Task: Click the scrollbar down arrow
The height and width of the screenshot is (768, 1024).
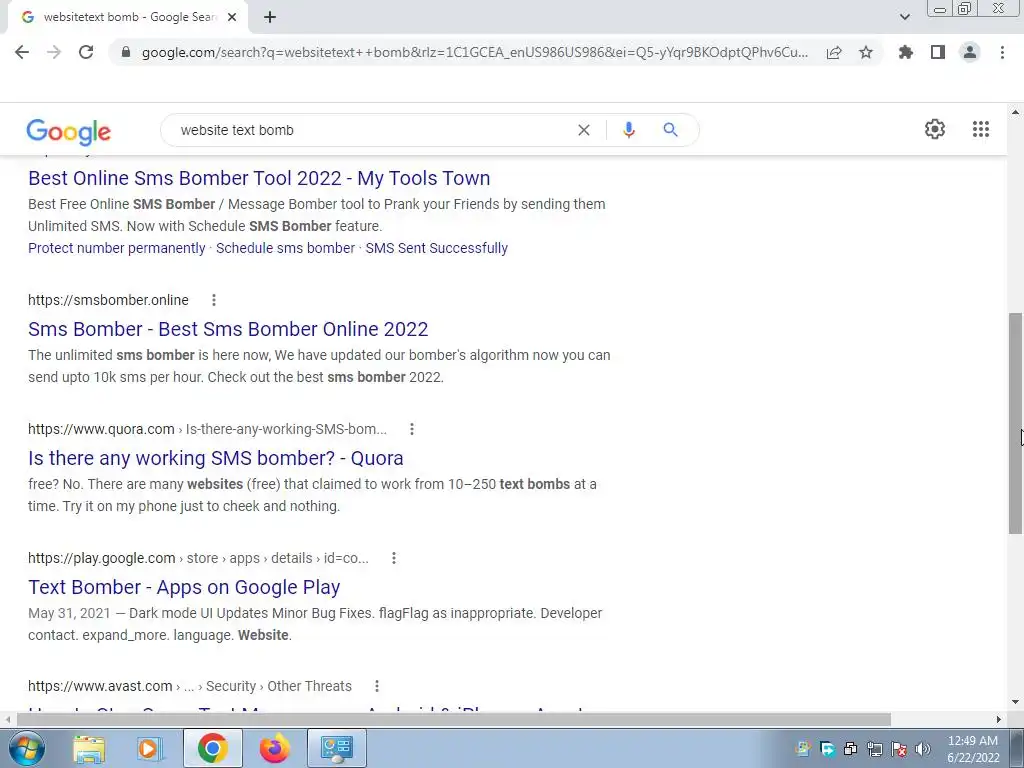Action: (1016, 703)
